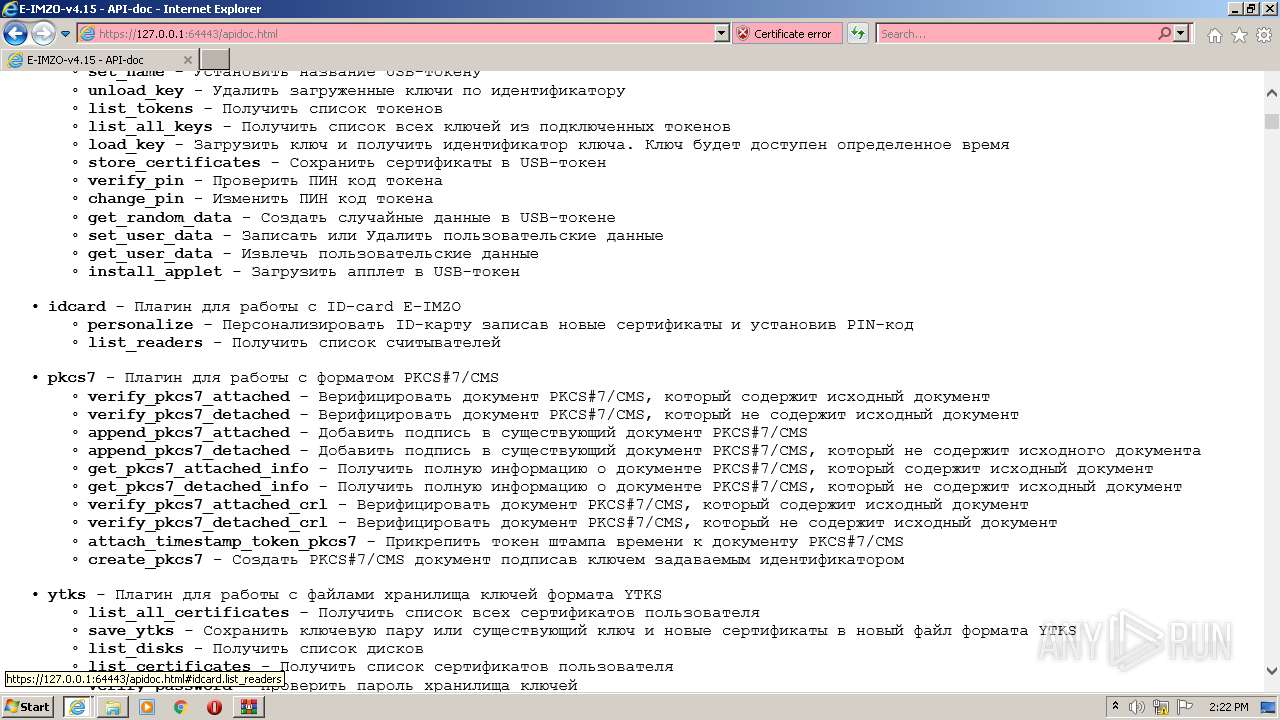The image size is (1280, 720).
Task: Click Internet Explorer taskbar icon
Action: click(77, 707)
